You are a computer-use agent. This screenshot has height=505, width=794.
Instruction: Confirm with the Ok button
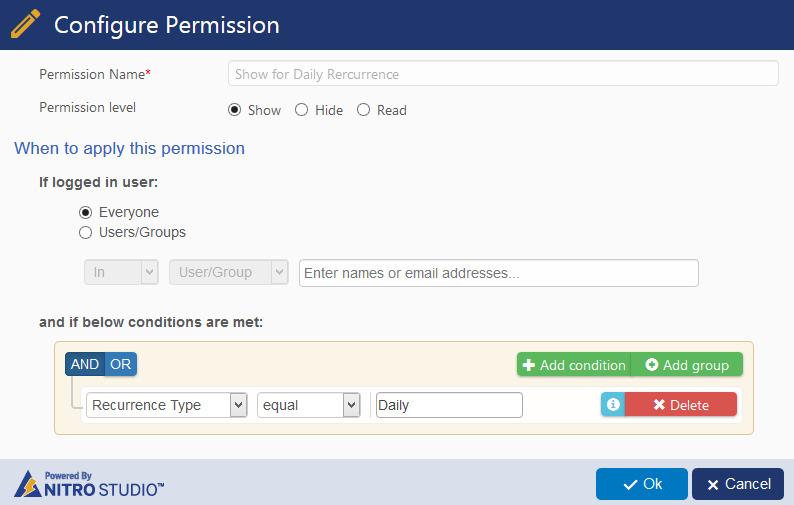[x=642, y=484]
